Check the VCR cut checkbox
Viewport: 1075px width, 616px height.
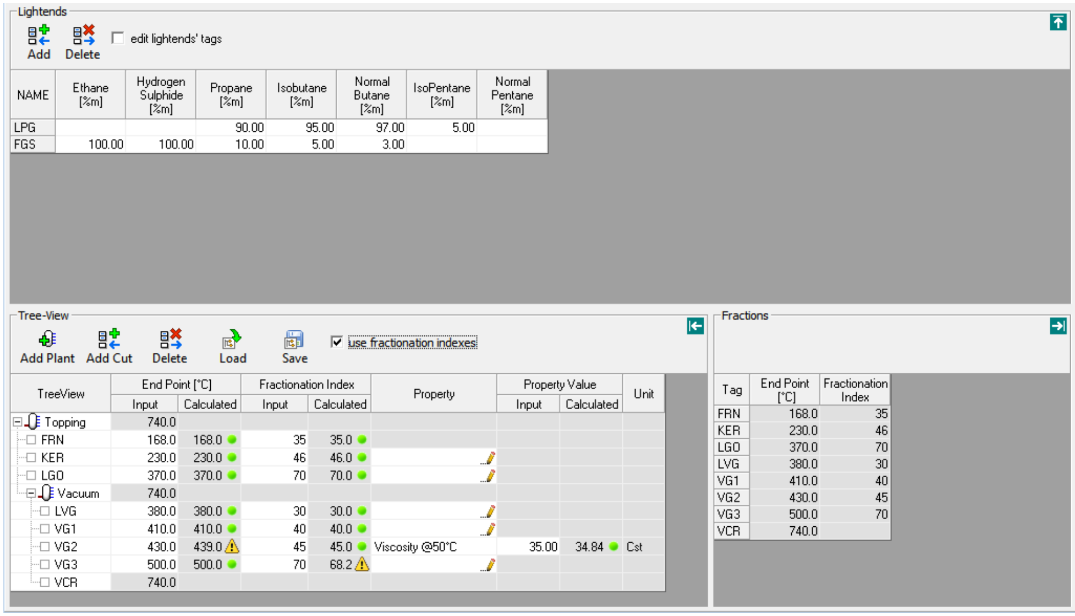(45, 582)
